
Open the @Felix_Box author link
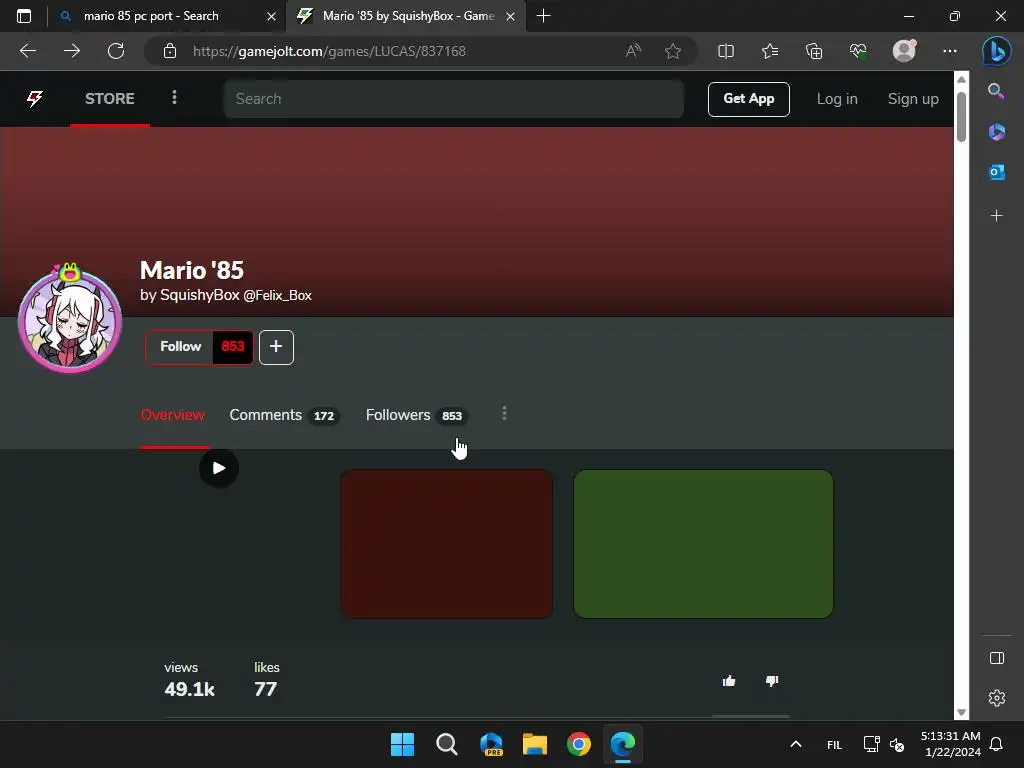point(278,295)
